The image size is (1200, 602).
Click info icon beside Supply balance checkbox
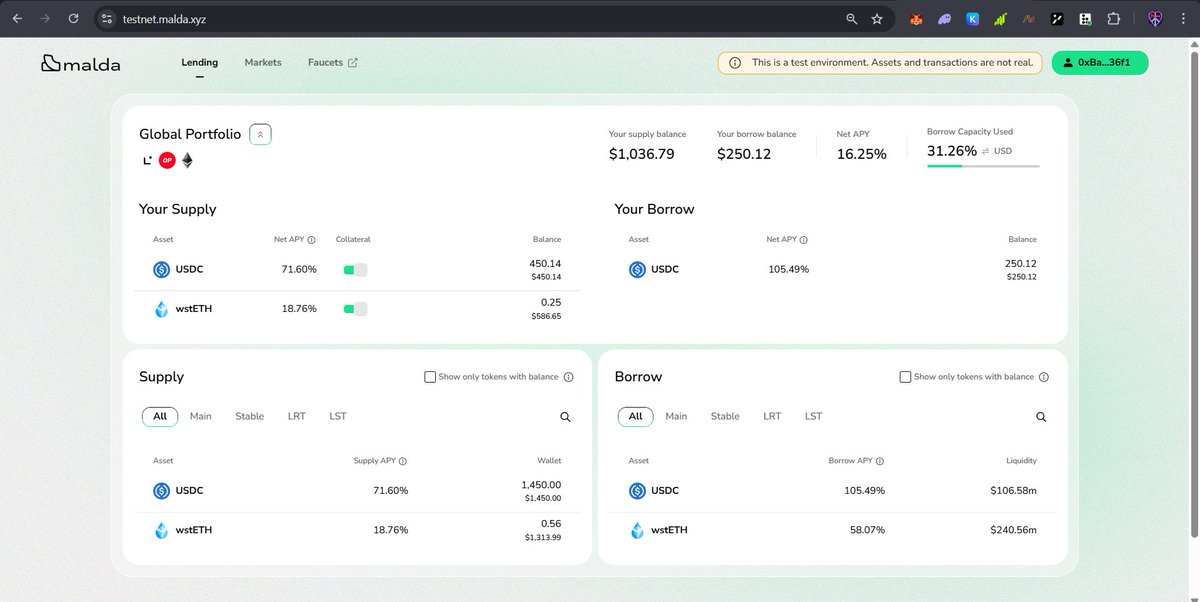pyautogui.click(x=569, y=377)
